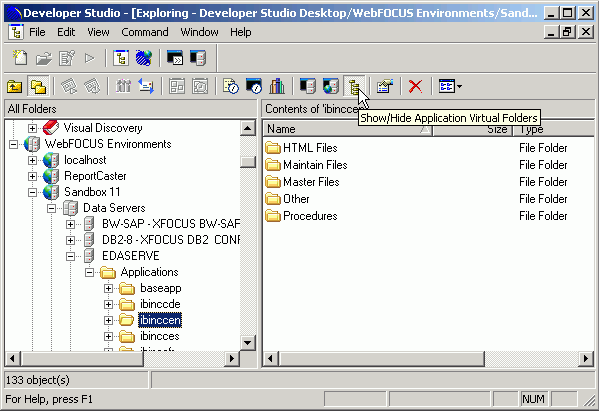Viewport: 599px width, 411px height.
Task: Click the New document toolbar icon
Action: click(19, 58)
